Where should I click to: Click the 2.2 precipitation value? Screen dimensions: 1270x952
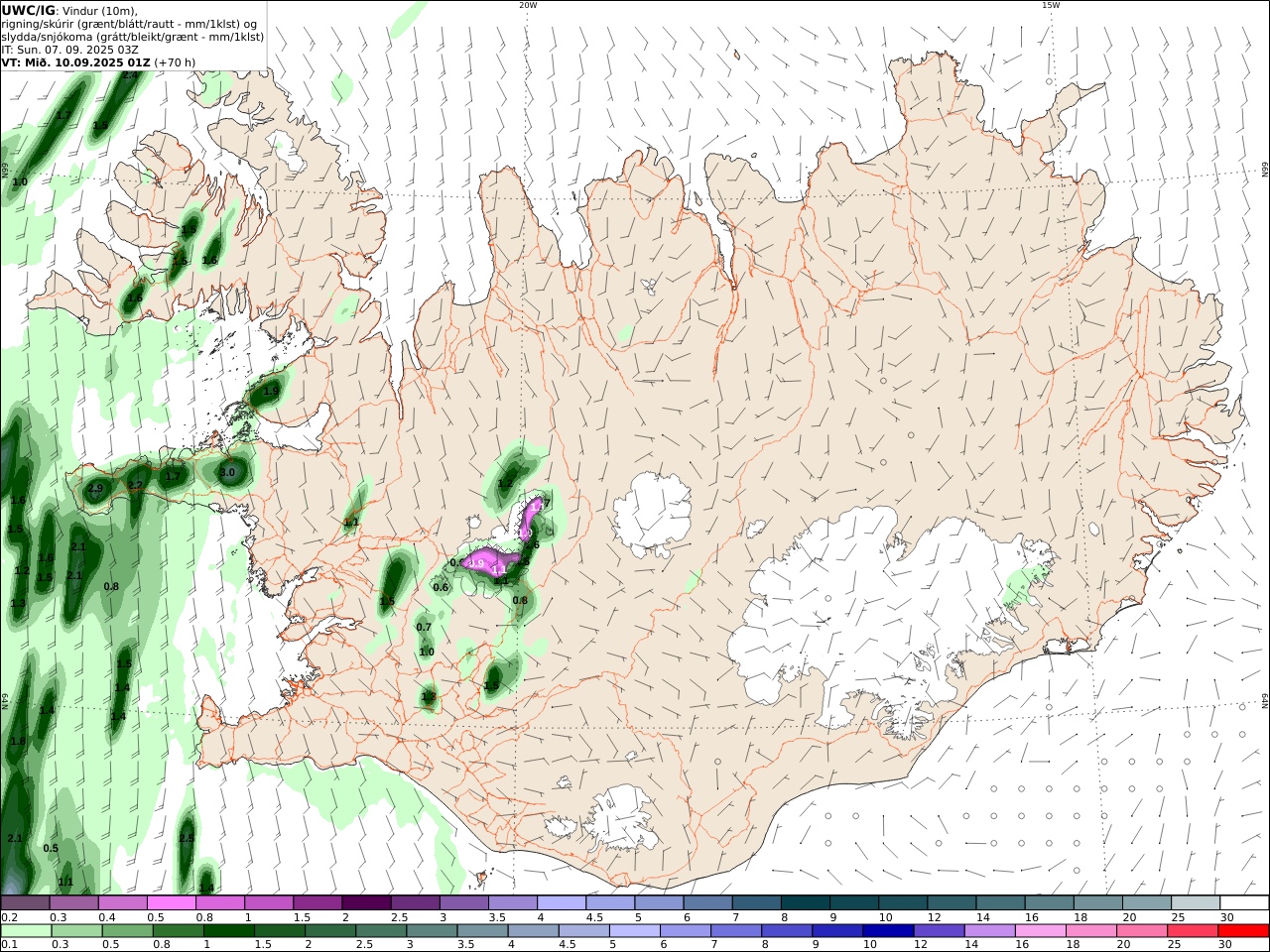(x=135, y=485)
